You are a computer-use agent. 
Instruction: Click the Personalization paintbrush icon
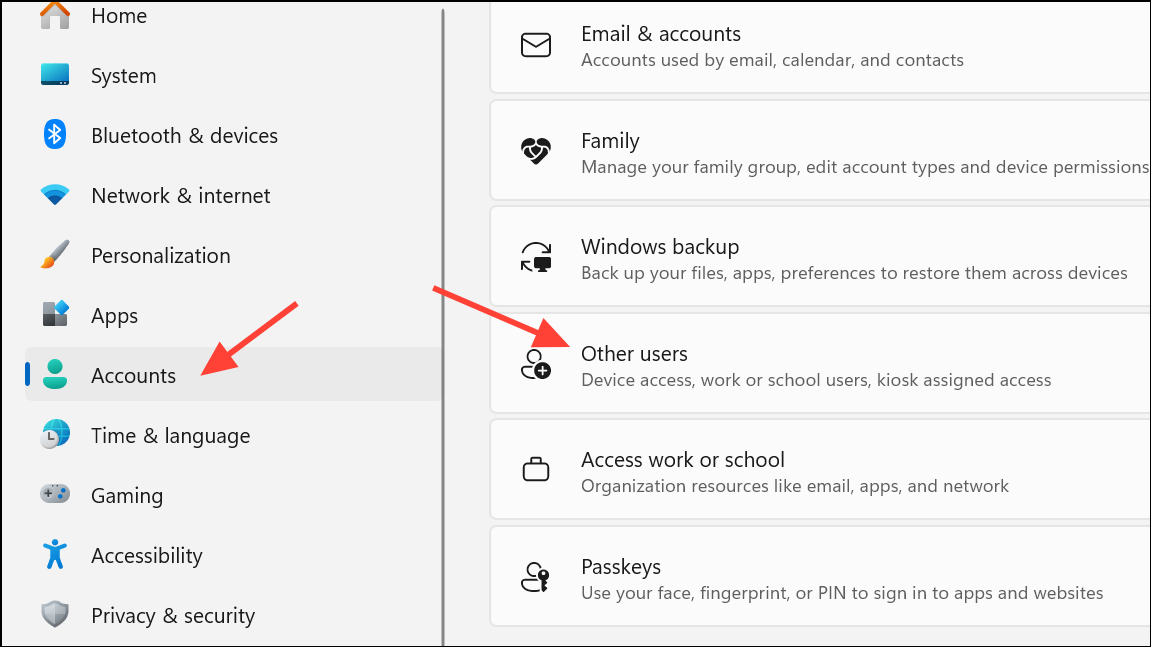tap(55, 255)
